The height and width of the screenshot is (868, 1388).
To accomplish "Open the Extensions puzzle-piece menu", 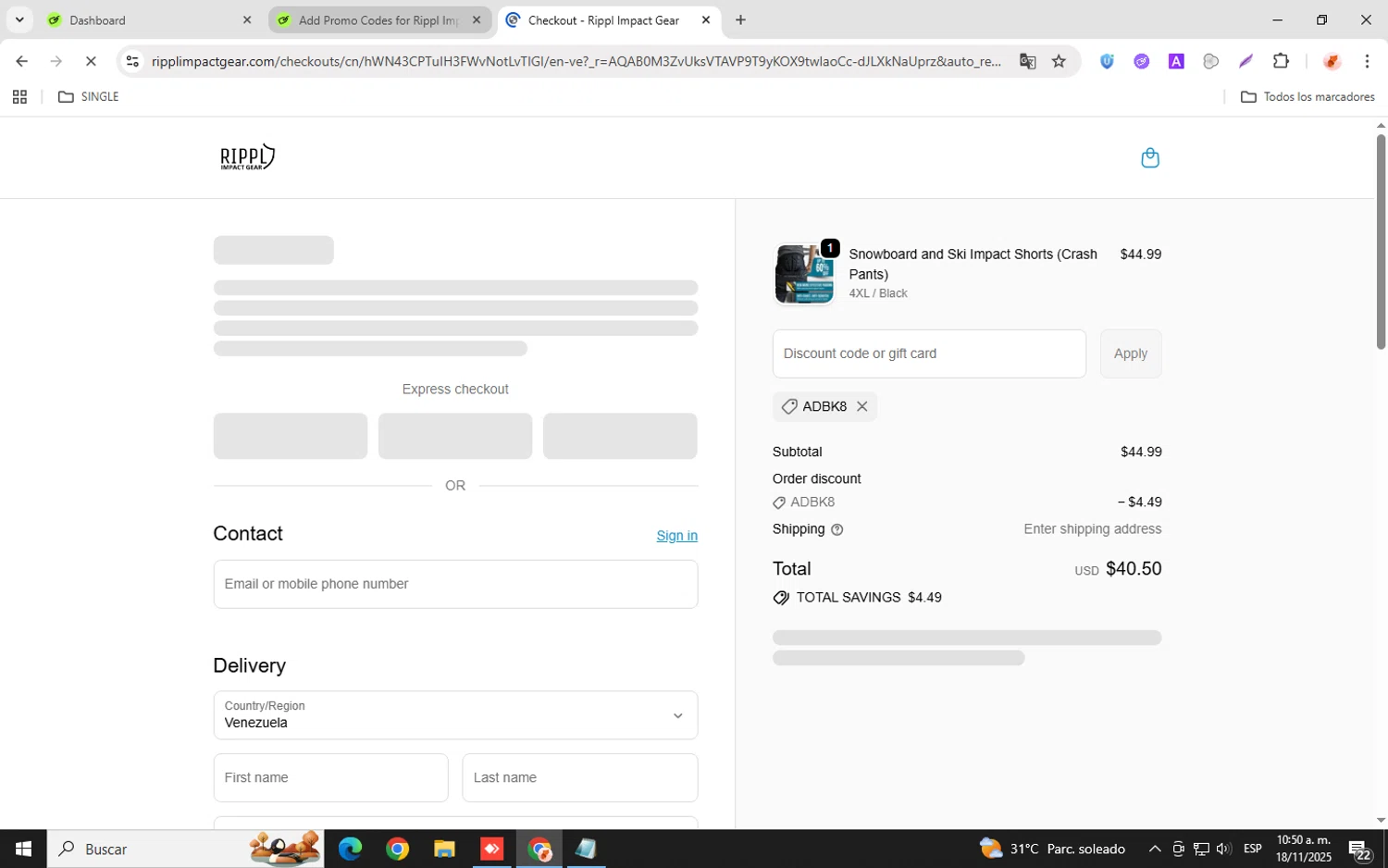I will [x=1281, y=61].
